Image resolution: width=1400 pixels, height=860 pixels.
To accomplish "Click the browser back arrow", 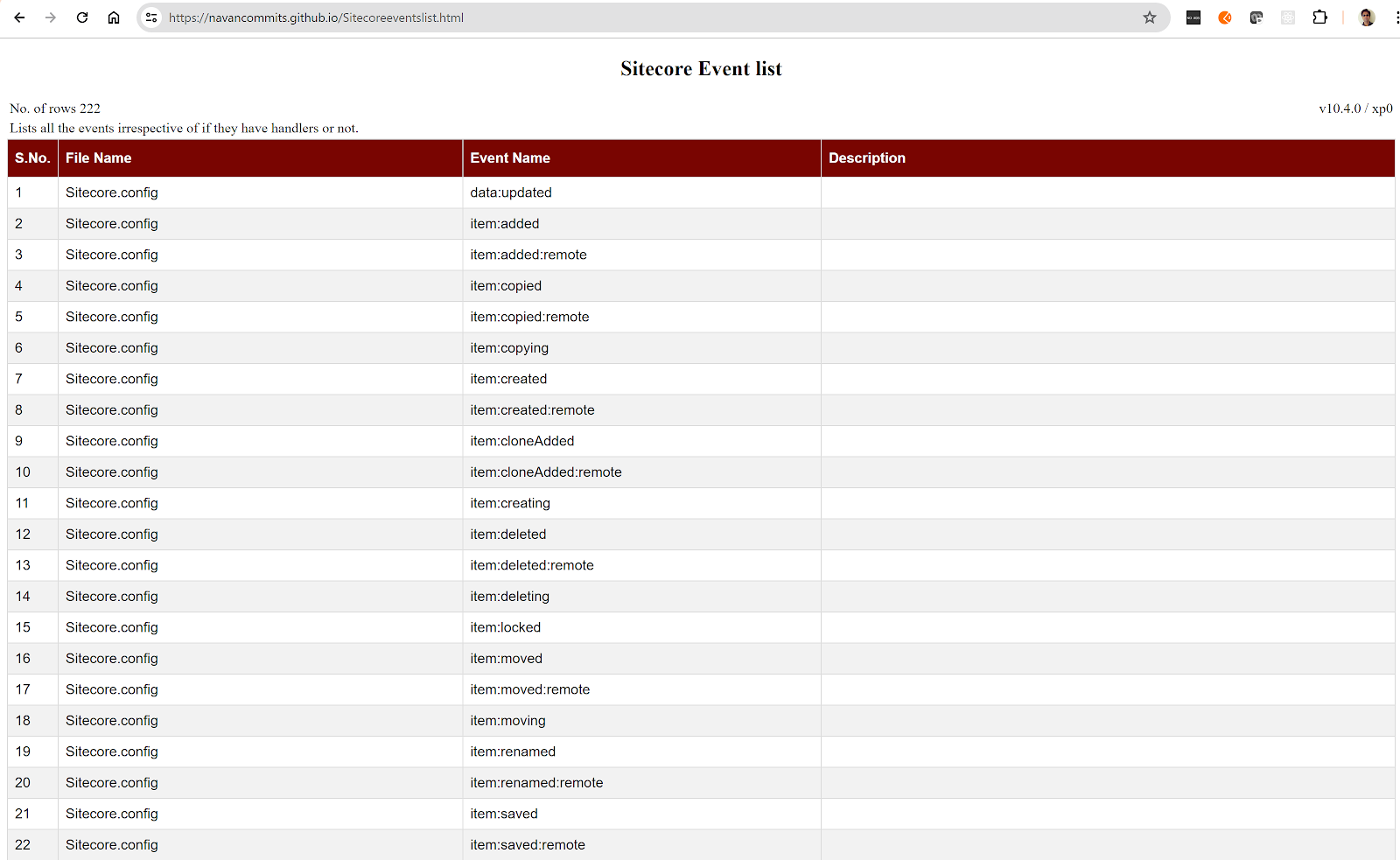I will point(19,17).
